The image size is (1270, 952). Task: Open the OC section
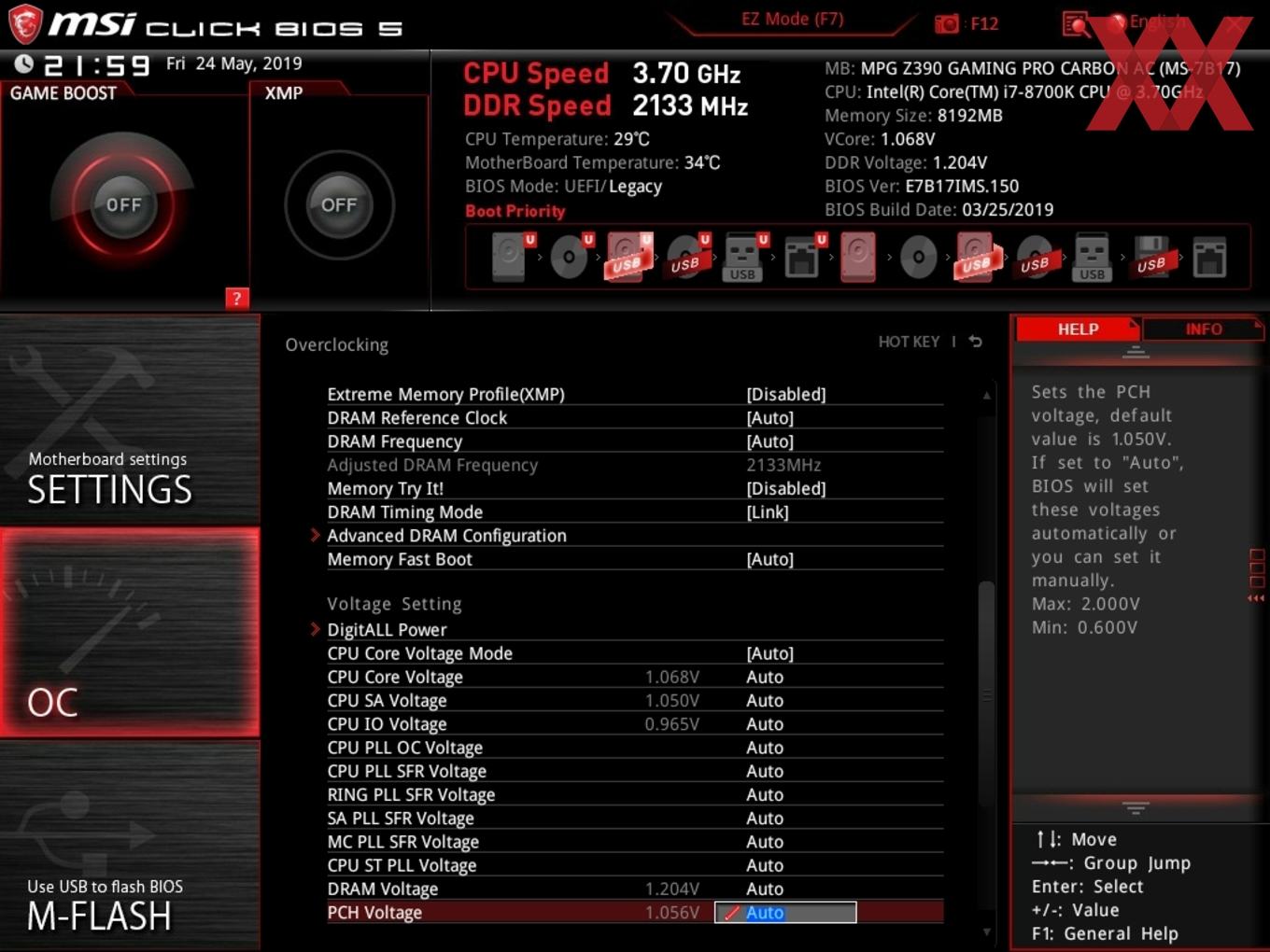130,633
